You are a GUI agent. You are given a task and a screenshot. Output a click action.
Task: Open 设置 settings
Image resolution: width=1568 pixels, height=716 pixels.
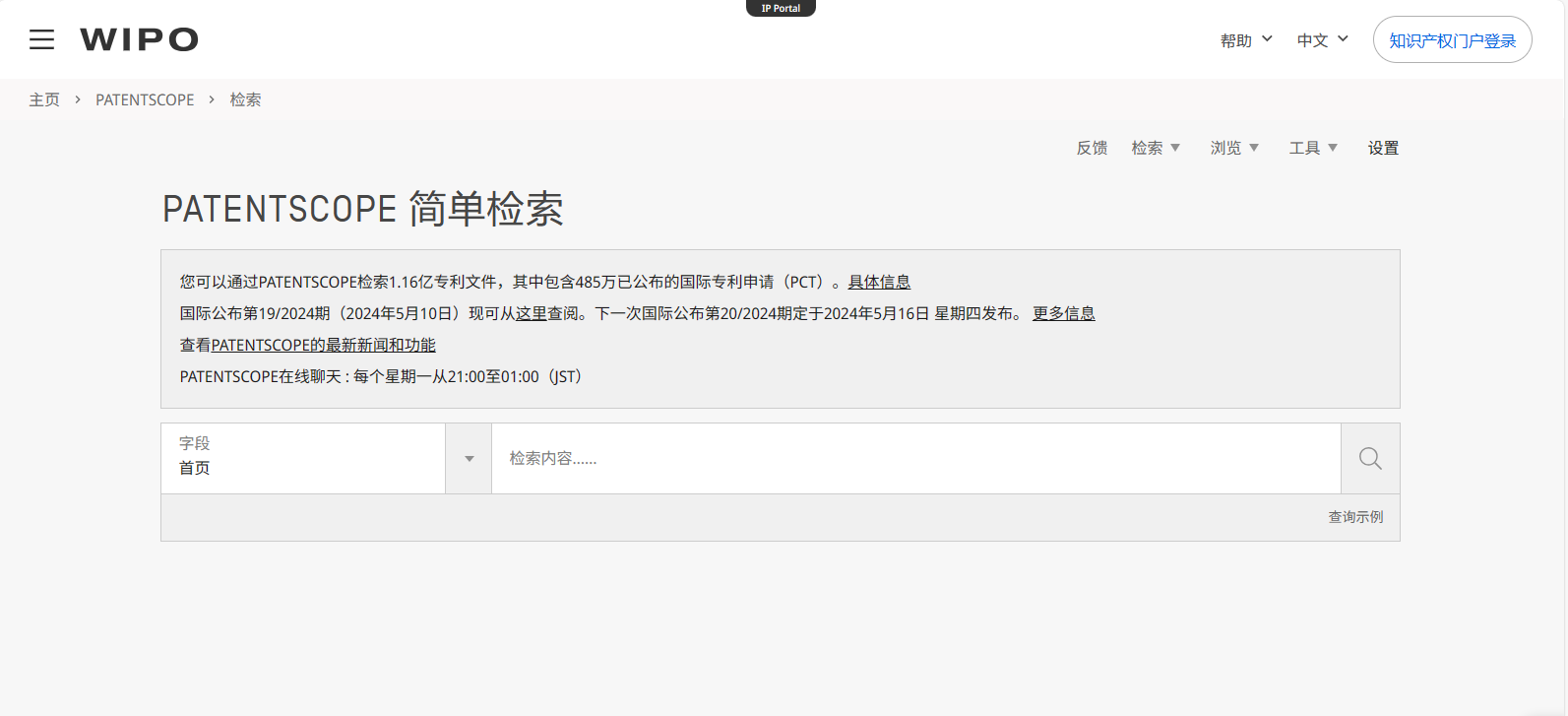pos(1383,148)
